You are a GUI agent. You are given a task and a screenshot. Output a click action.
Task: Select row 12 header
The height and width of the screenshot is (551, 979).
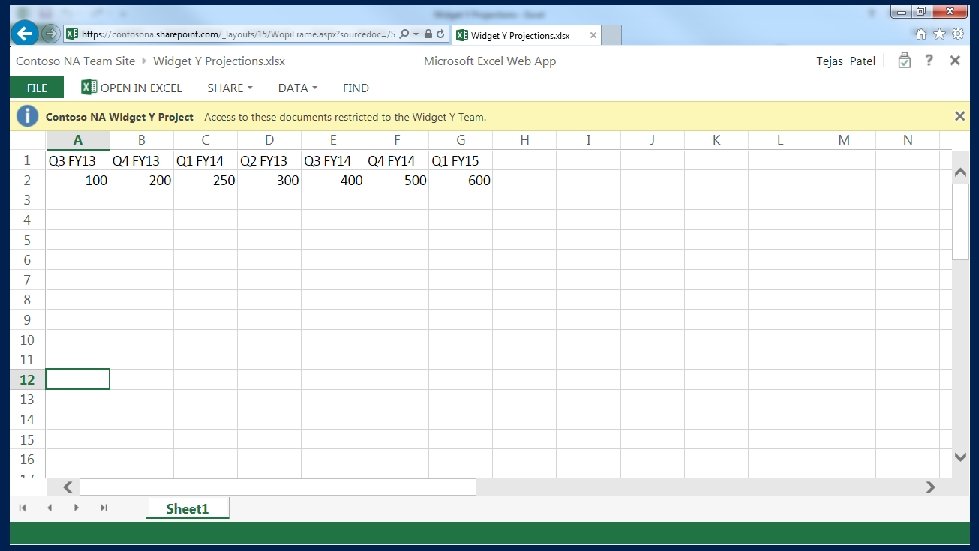tap(27, 379)
